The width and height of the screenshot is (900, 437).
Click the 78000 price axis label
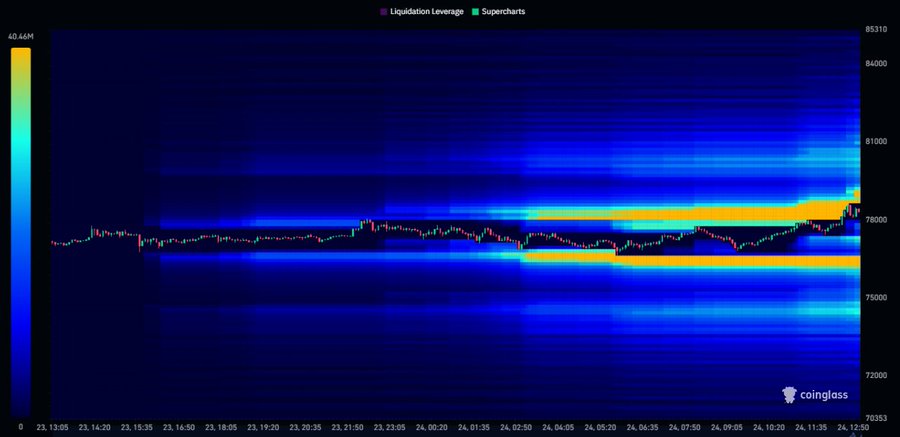875,219
